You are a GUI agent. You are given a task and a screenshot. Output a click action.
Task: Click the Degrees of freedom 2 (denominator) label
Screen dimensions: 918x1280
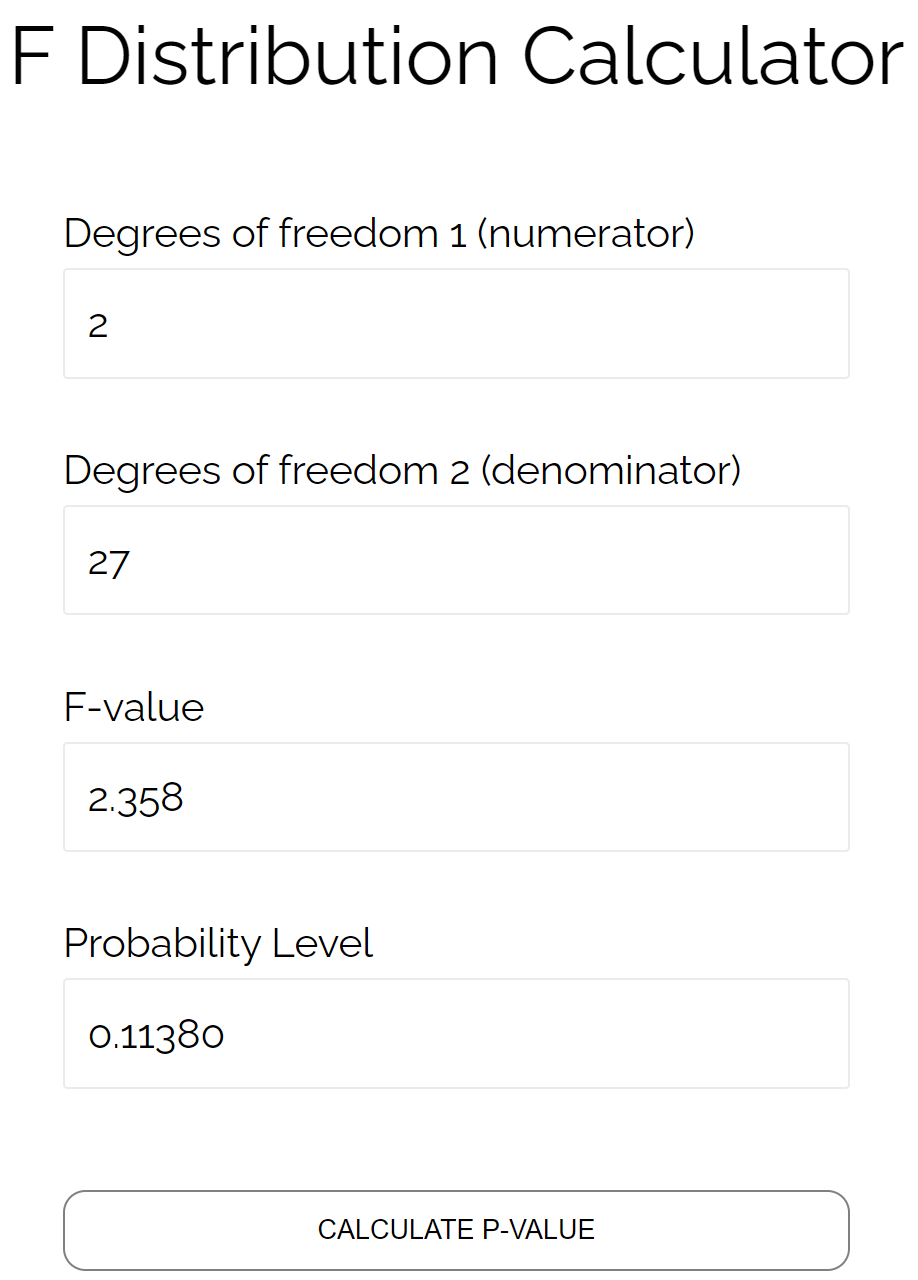(402, 470)
